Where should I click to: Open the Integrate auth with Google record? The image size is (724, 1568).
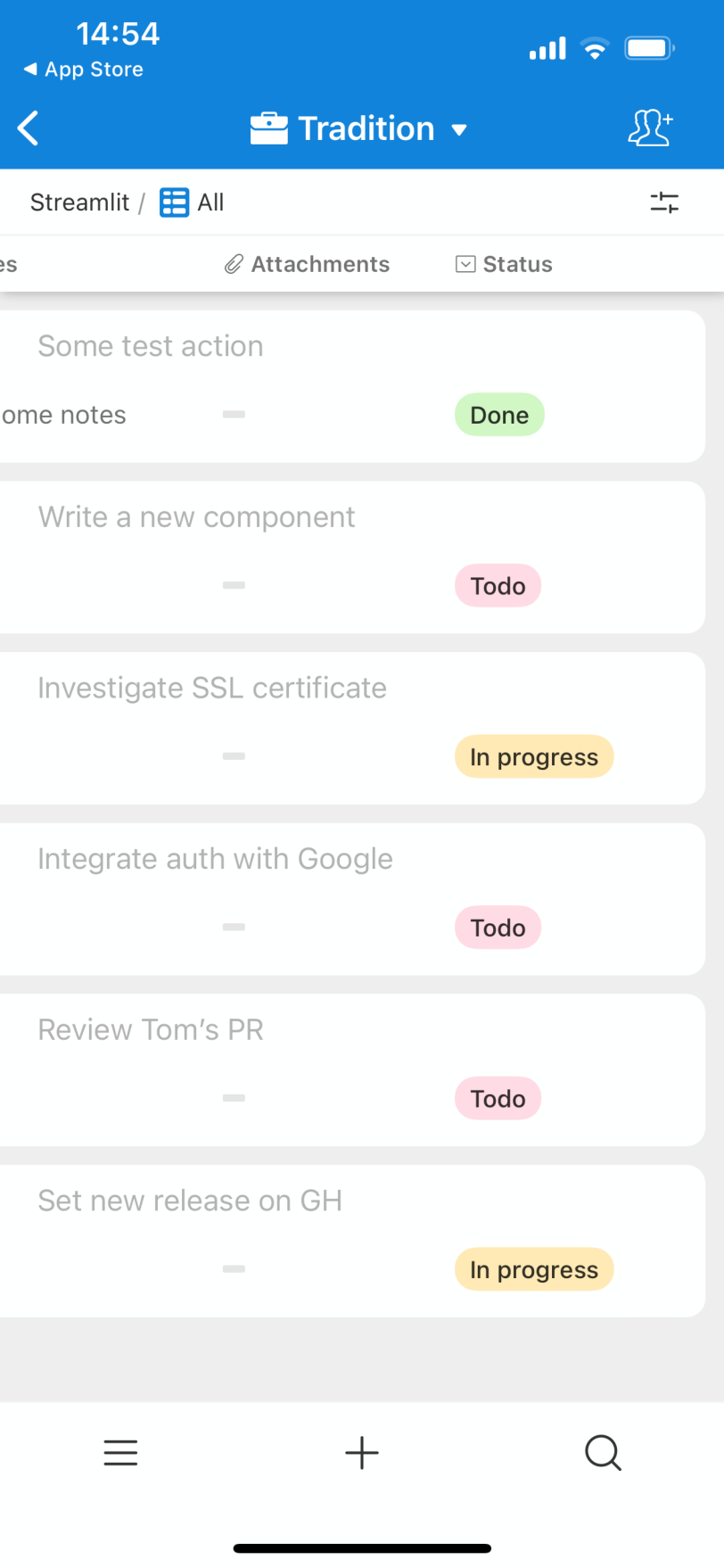coord(215,859)
